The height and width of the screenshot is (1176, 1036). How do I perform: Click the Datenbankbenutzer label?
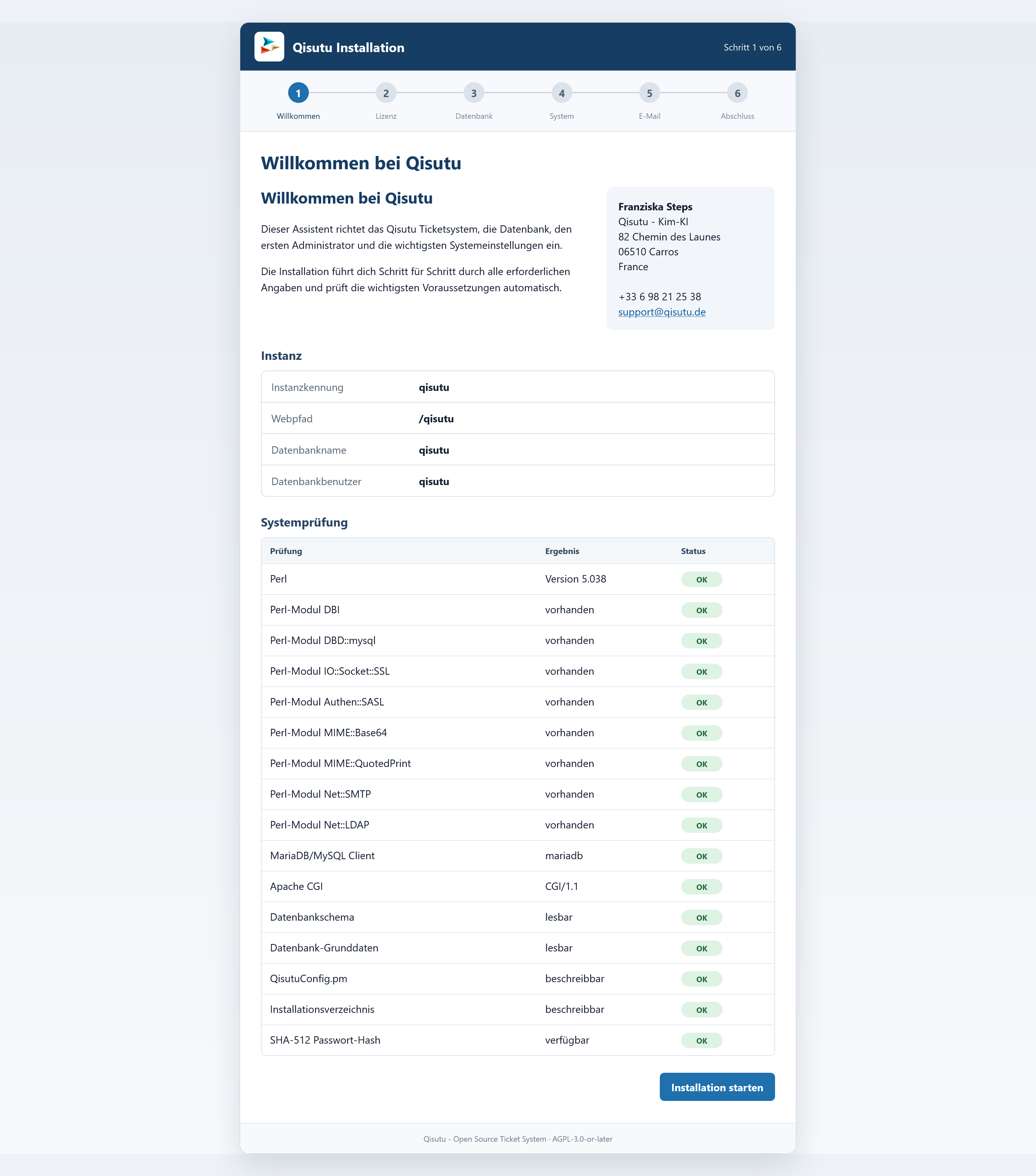click(316, 482)
